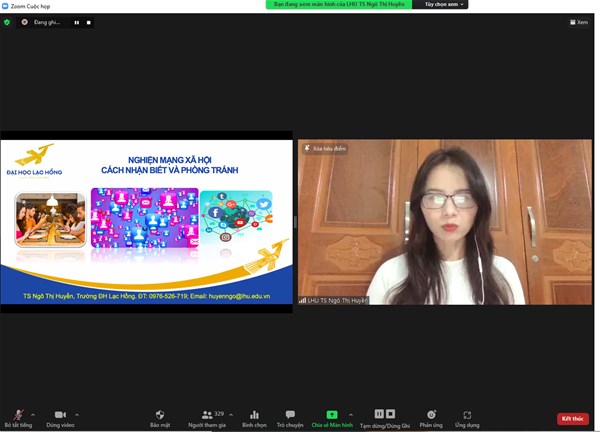600x432 pixels.
Task: Toggle camera with Dừng video
Action: coord(60,416)
